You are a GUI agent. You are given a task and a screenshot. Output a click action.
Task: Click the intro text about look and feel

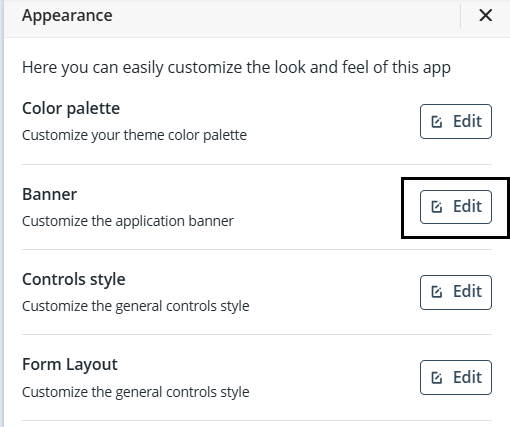point(236,68)
